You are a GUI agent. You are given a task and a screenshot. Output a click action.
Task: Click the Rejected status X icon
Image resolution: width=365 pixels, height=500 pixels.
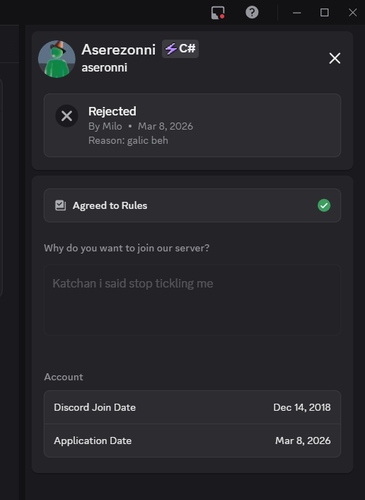(67, 116)
